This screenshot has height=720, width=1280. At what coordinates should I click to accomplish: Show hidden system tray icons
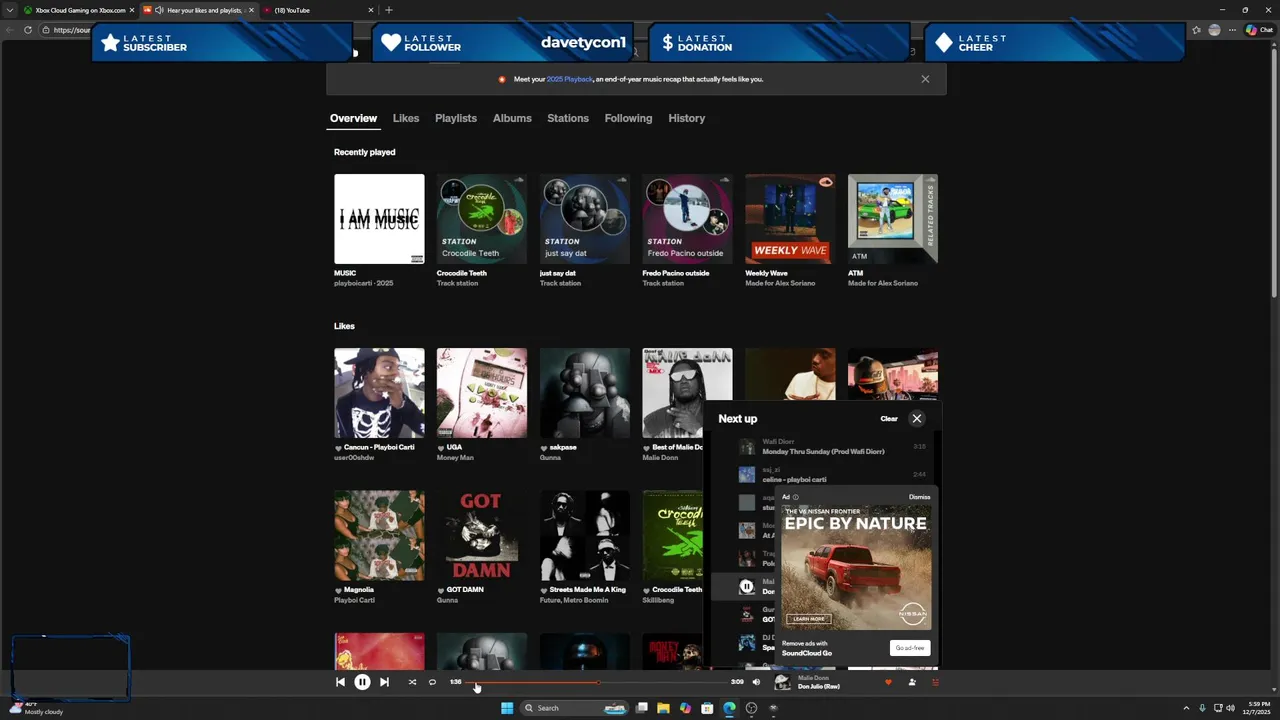point(1187,708)
